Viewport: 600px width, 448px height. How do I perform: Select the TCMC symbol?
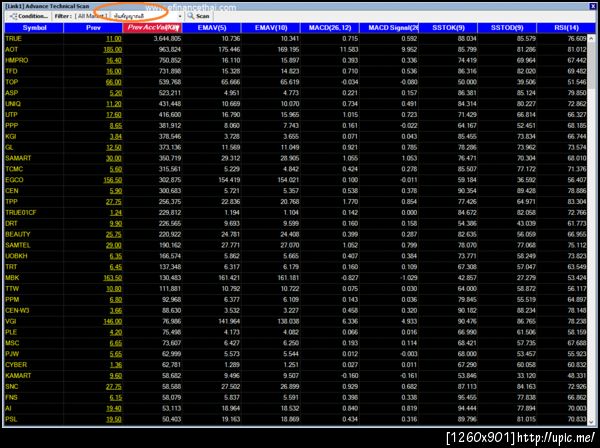[x=14, y=169]
